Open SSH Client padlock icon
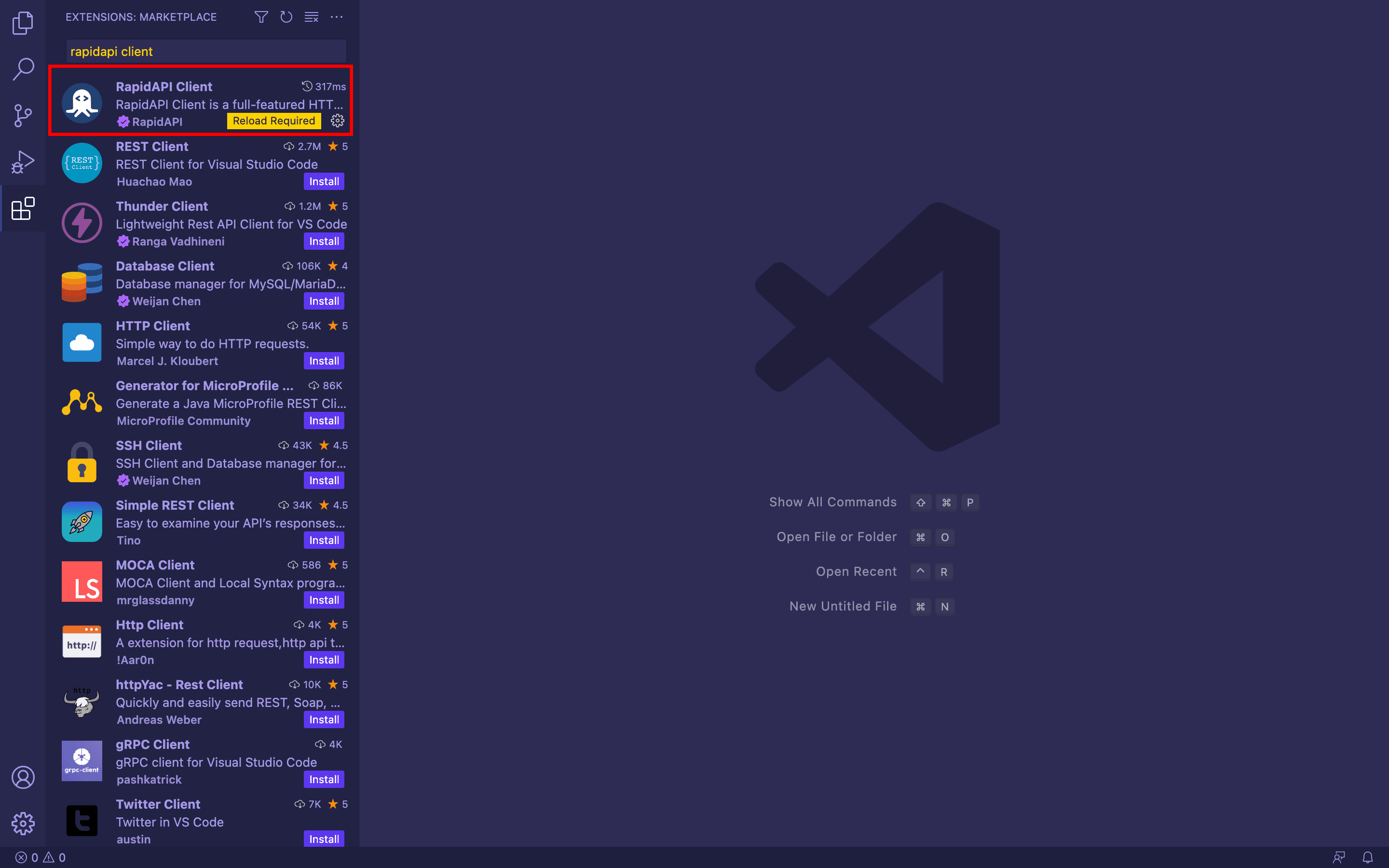Screen dimensions: 1389x868 point(82,461)
